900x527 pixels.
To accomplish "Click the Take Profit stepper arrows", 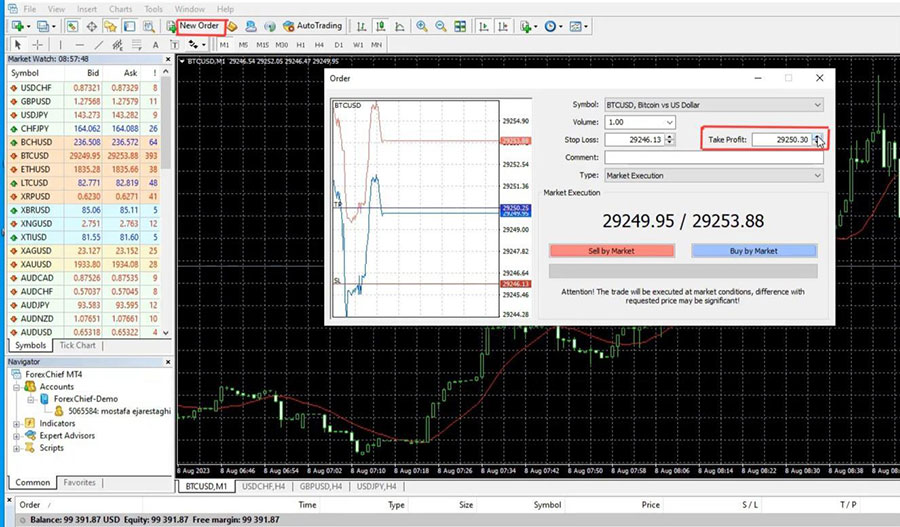I will (x=817, y=140).
